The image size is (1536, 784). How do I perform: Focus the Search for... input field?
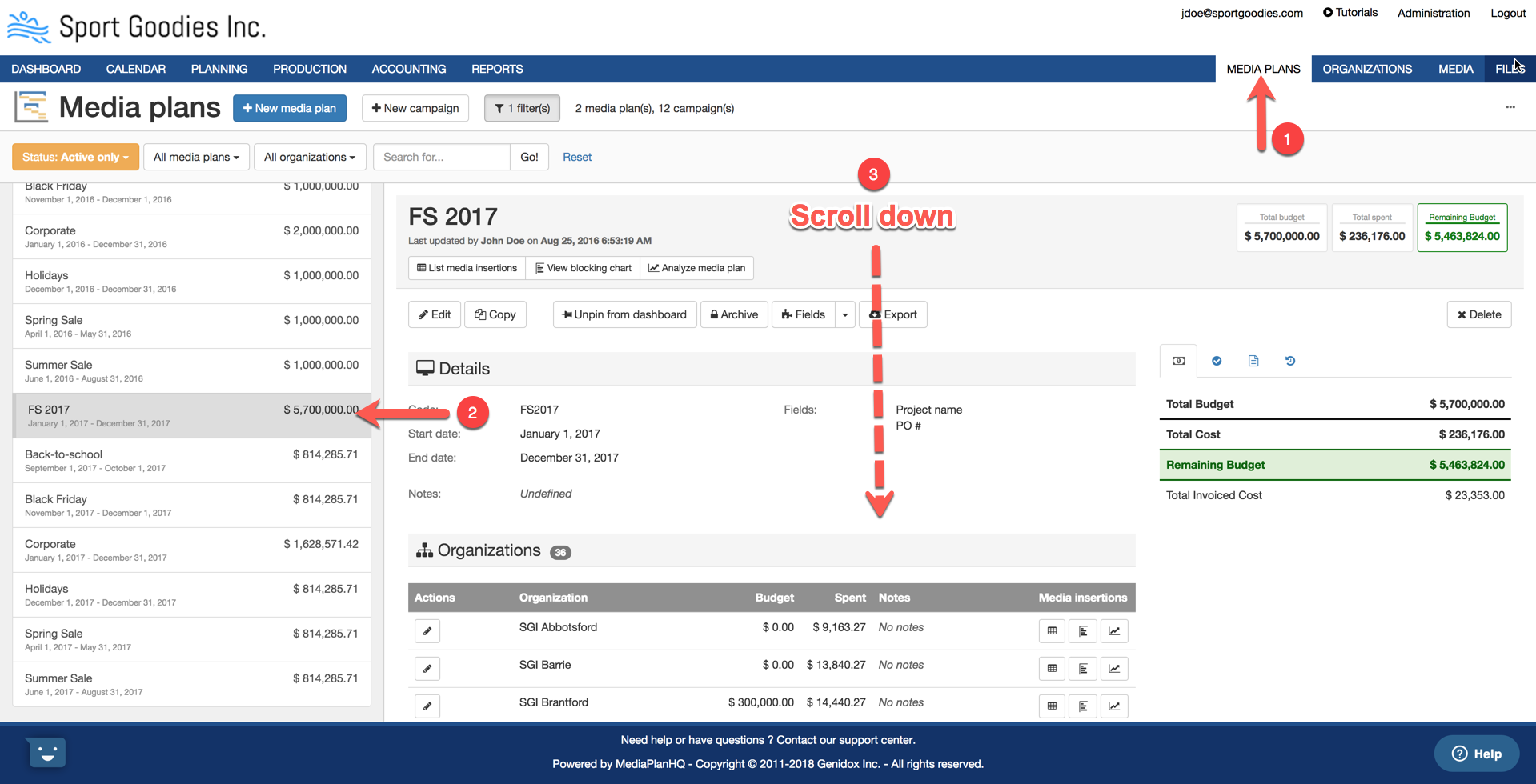click(x=442, y=157)
